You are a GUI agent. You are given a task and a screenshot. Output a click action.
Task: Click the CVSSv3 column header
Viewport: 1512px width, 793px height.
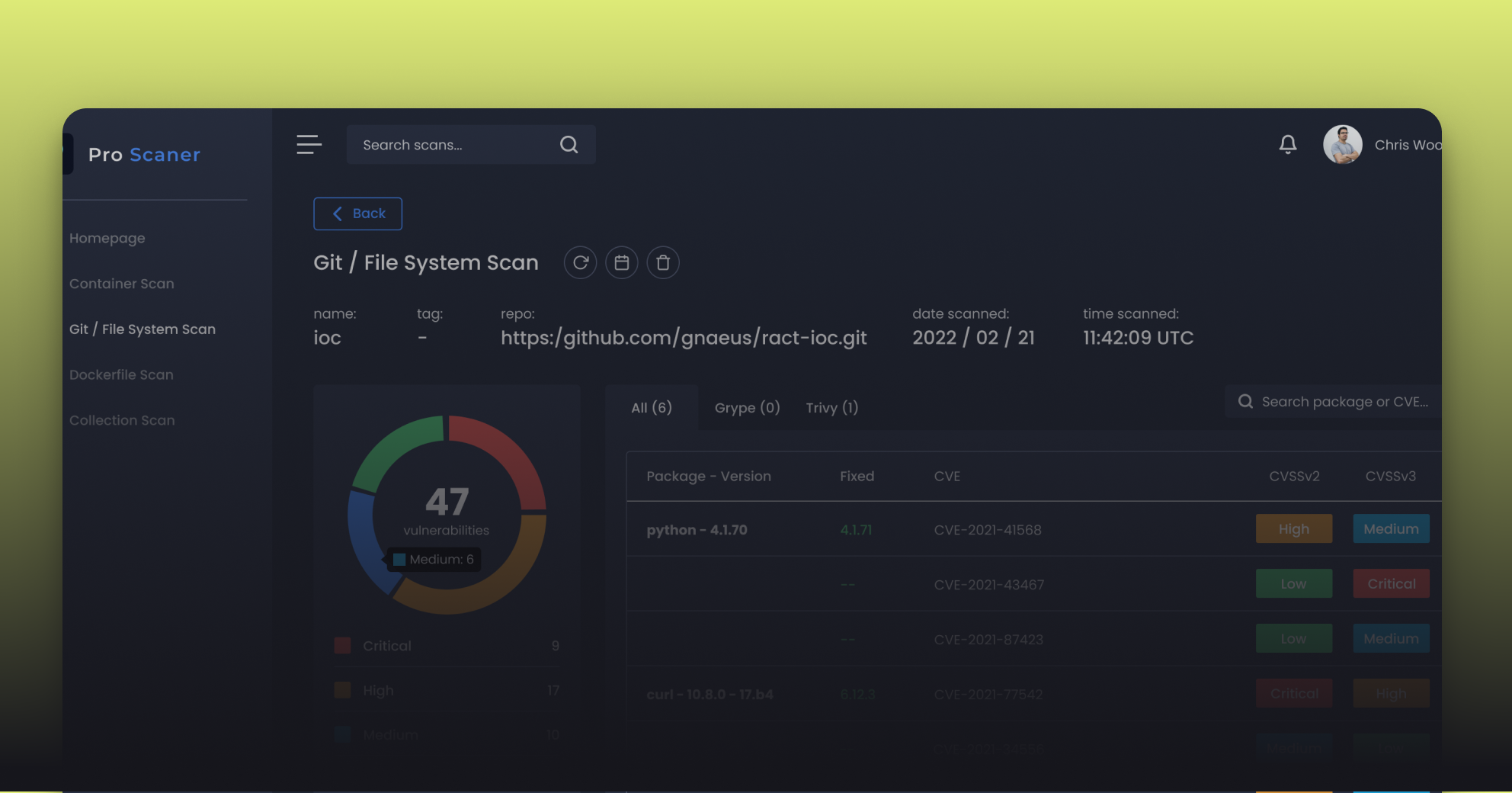point(1391,477)
